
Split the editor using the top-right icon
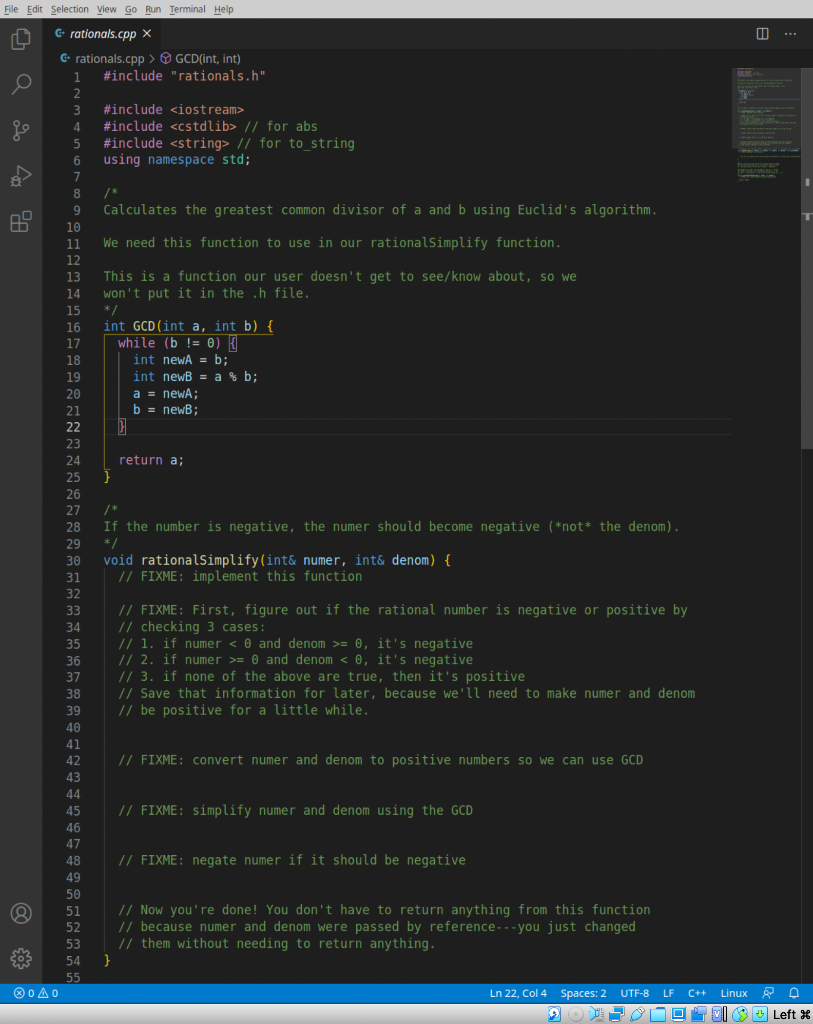pos(760,33)
